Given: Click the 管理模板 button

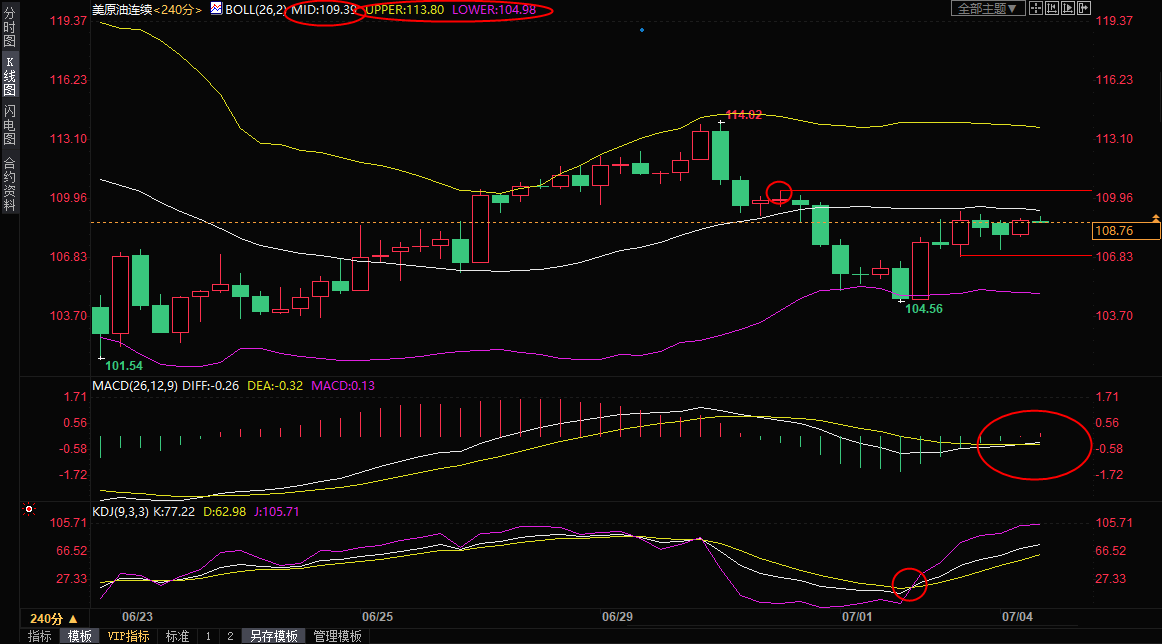Looking at the screenshot, I should tap(338, 636).
